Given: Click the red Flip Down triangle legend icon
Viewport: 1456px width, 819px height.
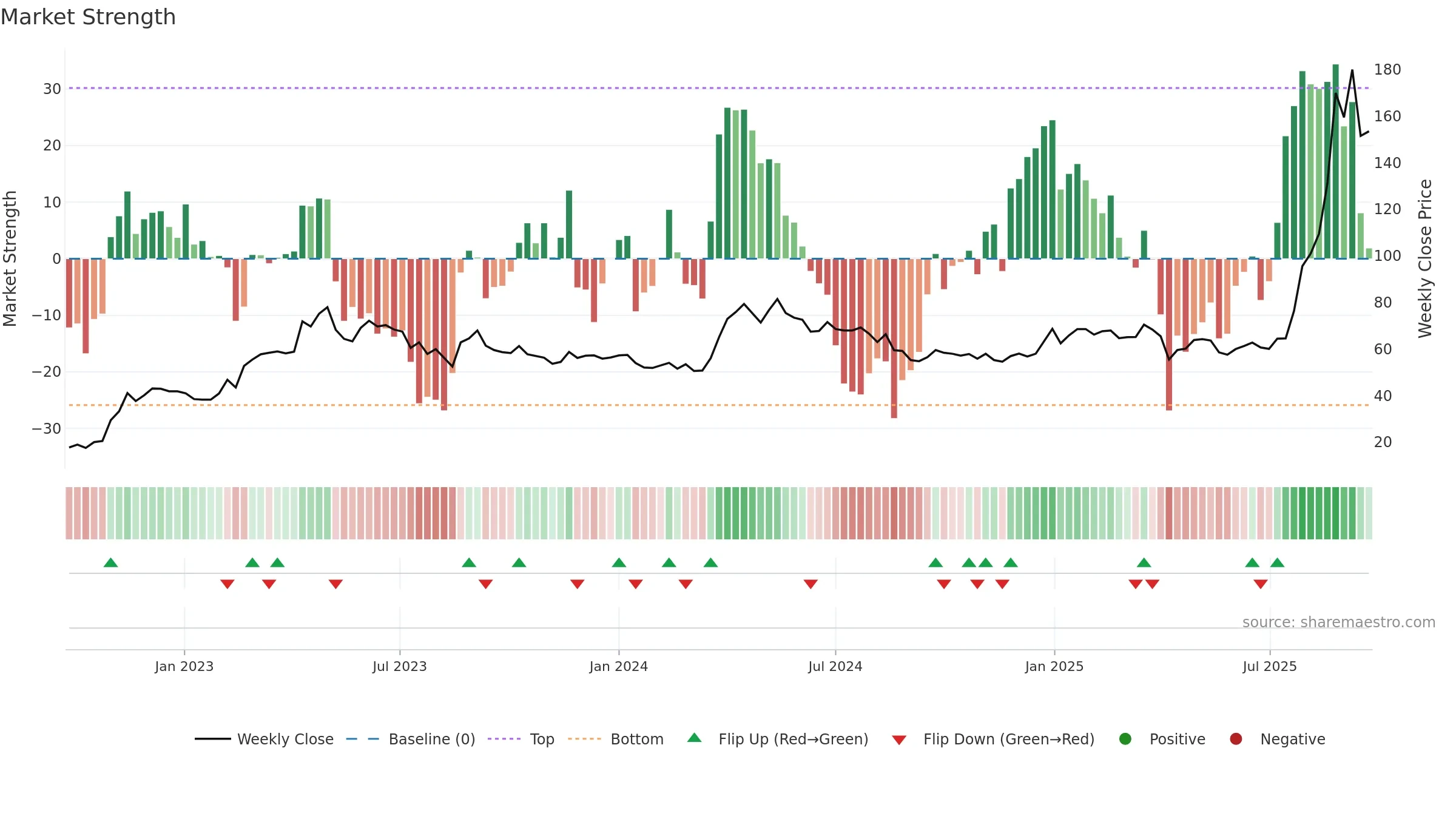Looking at the screenshot, I should click(900, 740).
